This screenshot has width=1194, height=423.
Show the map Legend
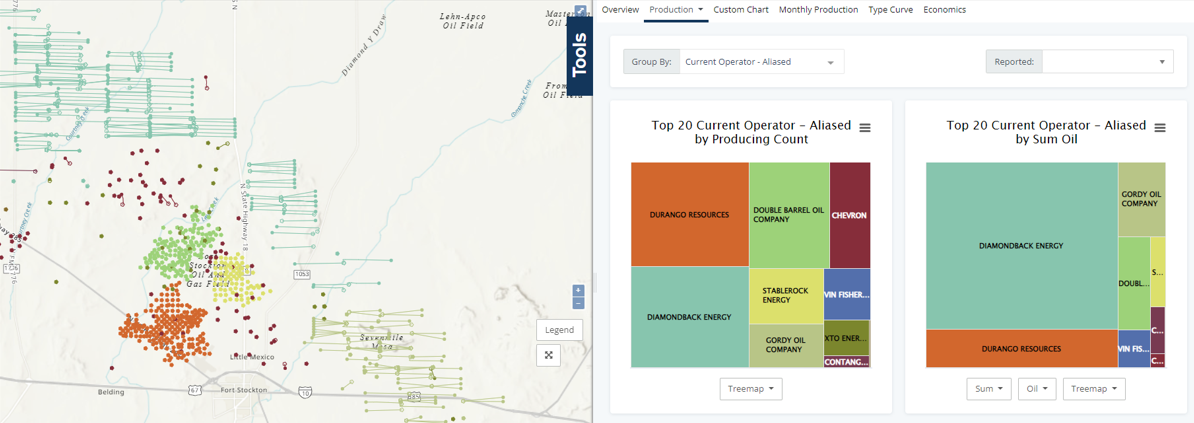click(x=560, y=330)
